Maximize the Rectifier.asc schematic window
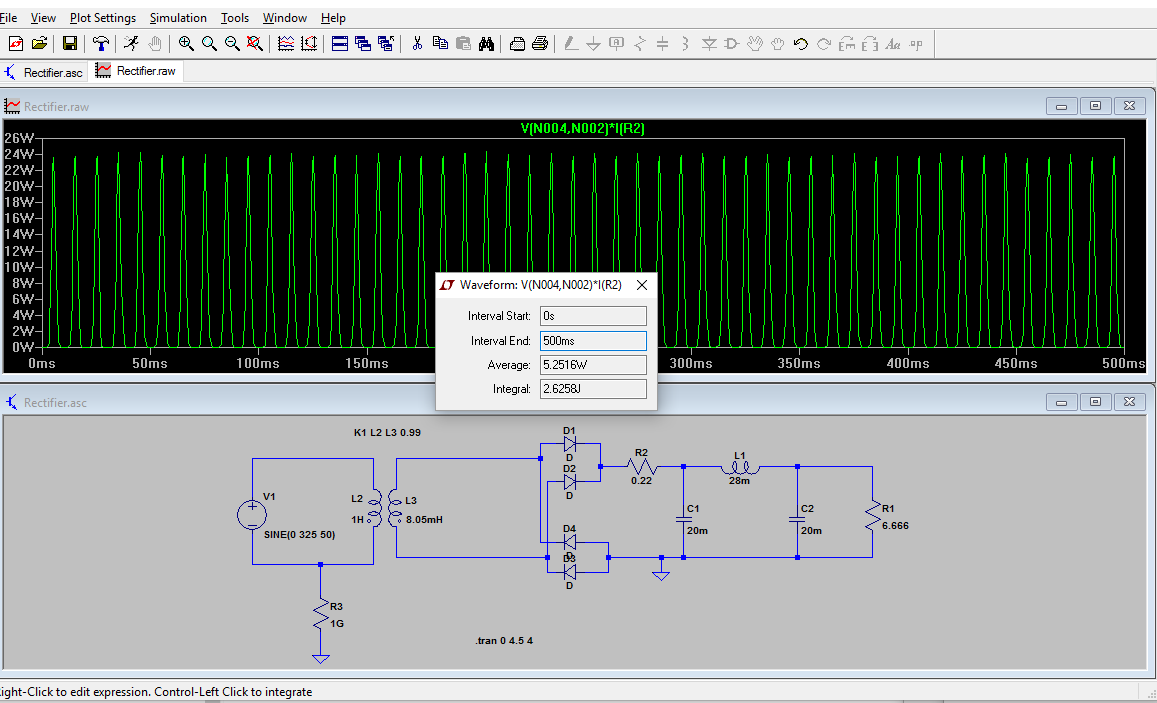This screenshot has height=703, width=1157. [x=1096, y=401]
